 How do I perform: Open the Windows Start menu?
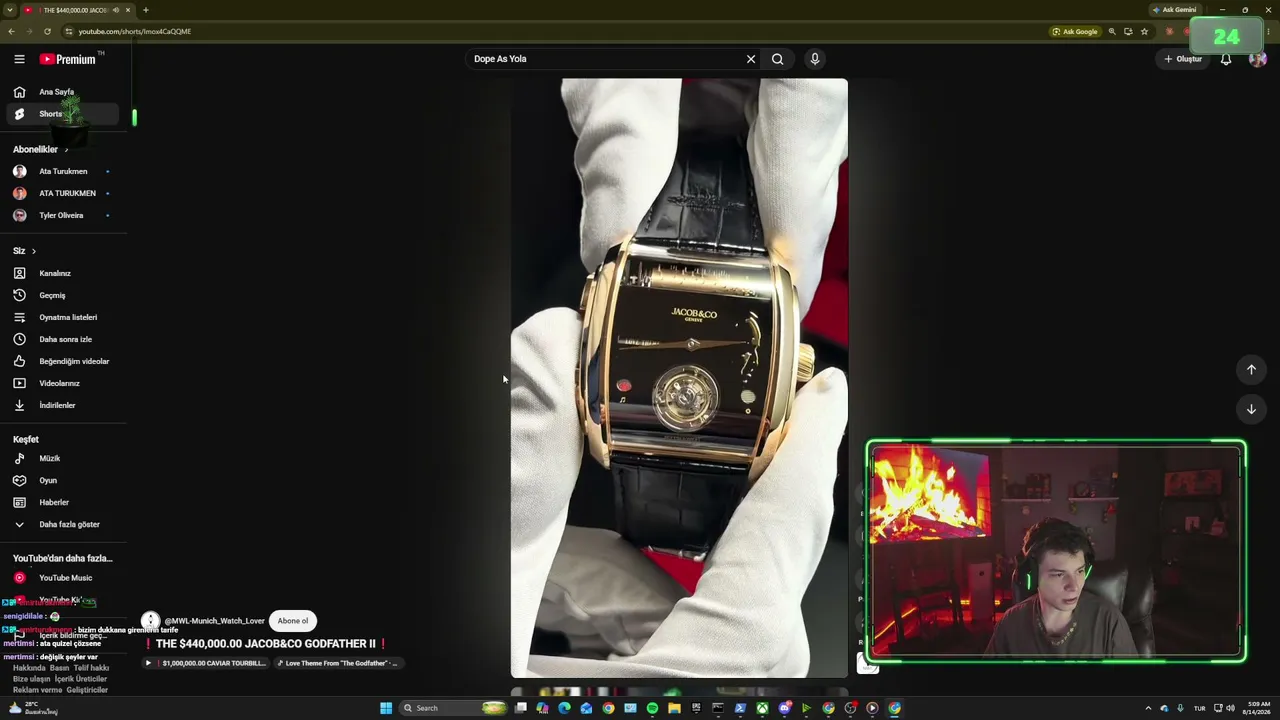tap(386, 708)
